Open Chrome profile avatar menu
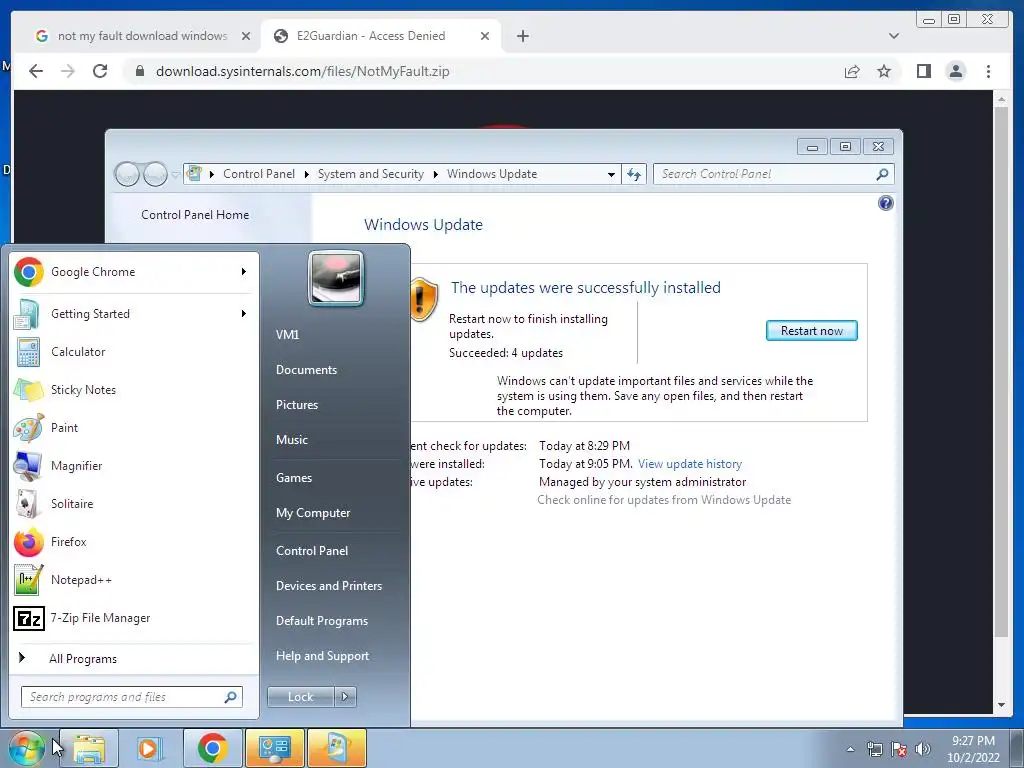This screenshot has width=1024, height=768. pyautogui.click(x=955, y=71)
